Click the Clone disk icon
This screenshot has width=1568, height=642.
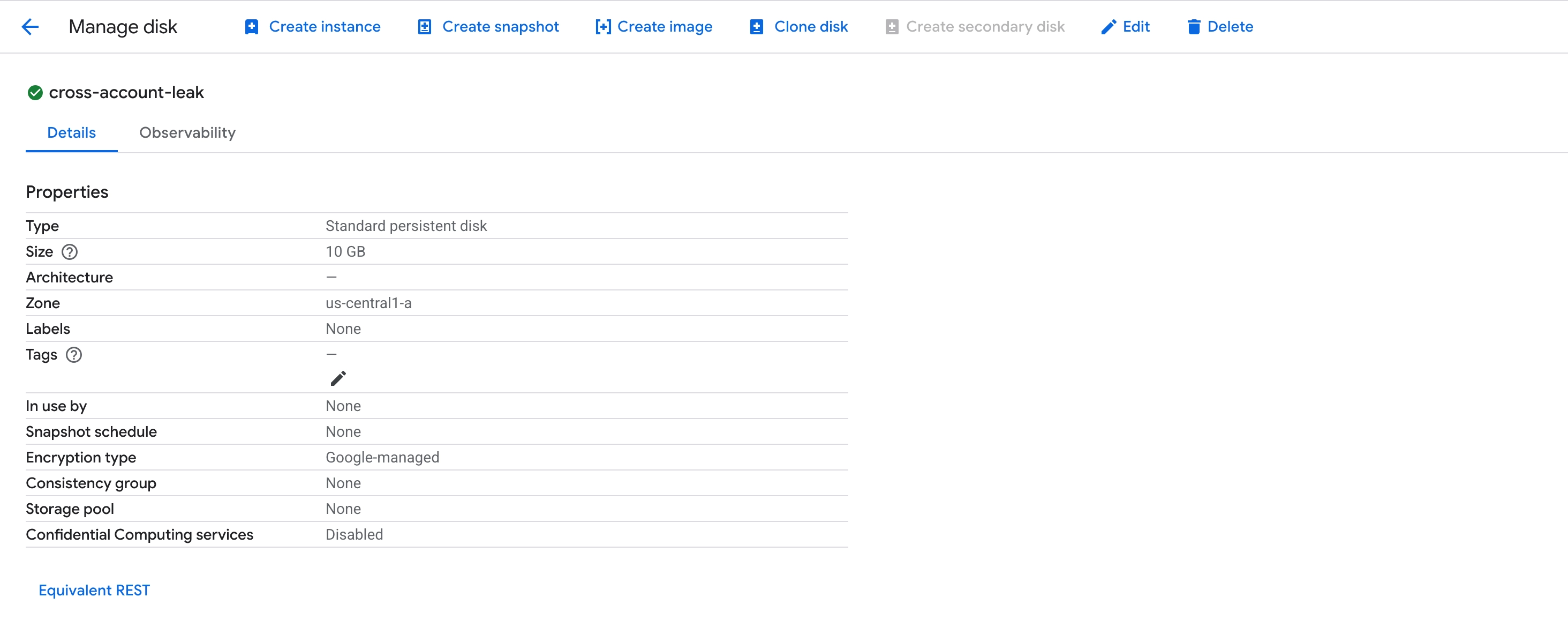coord(756,27)
